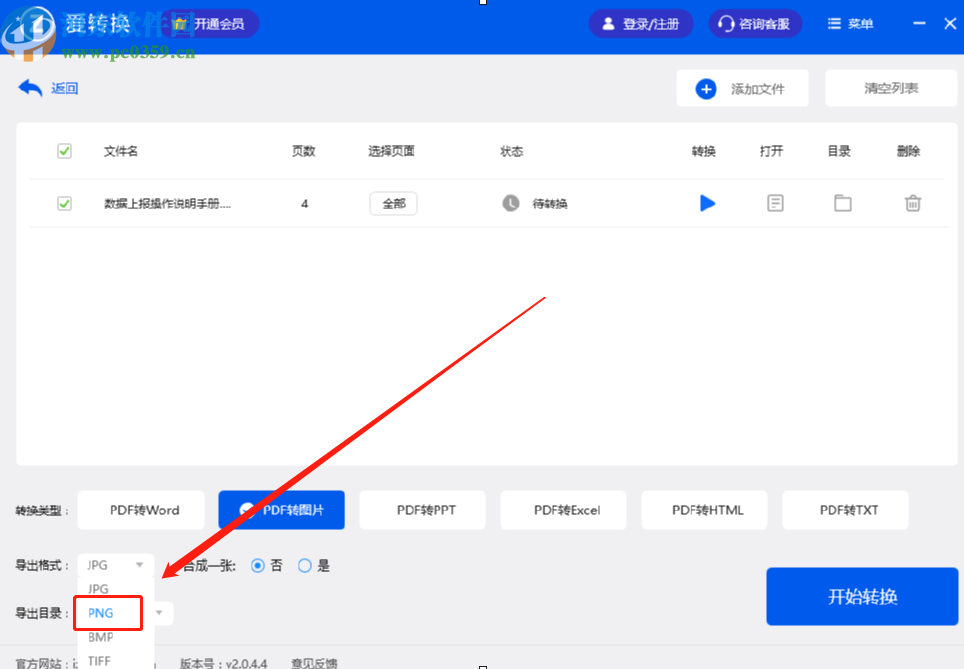Uncheck the checkbox next to 数据上报操作说明手册
This screenshot has height=669, width=964.
click(64, 203)
